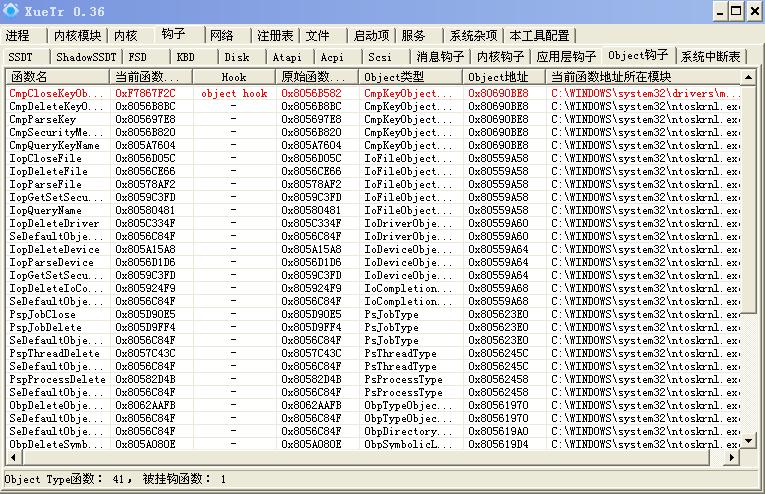765x494 pixels.
Task: Select the SSDT sub-tab
Action: coord(21,57)
